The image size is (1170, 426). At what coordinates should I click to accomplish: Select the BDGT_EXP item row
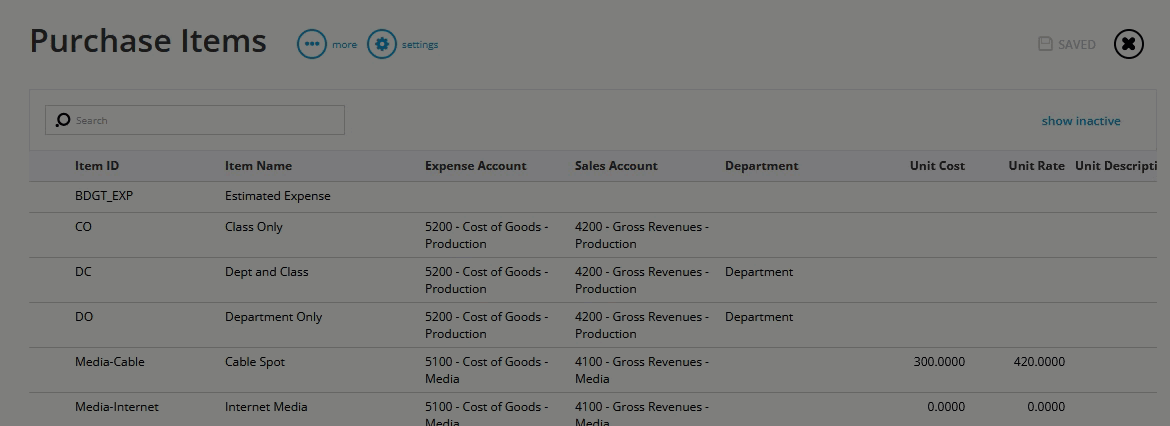pos(592,197)
